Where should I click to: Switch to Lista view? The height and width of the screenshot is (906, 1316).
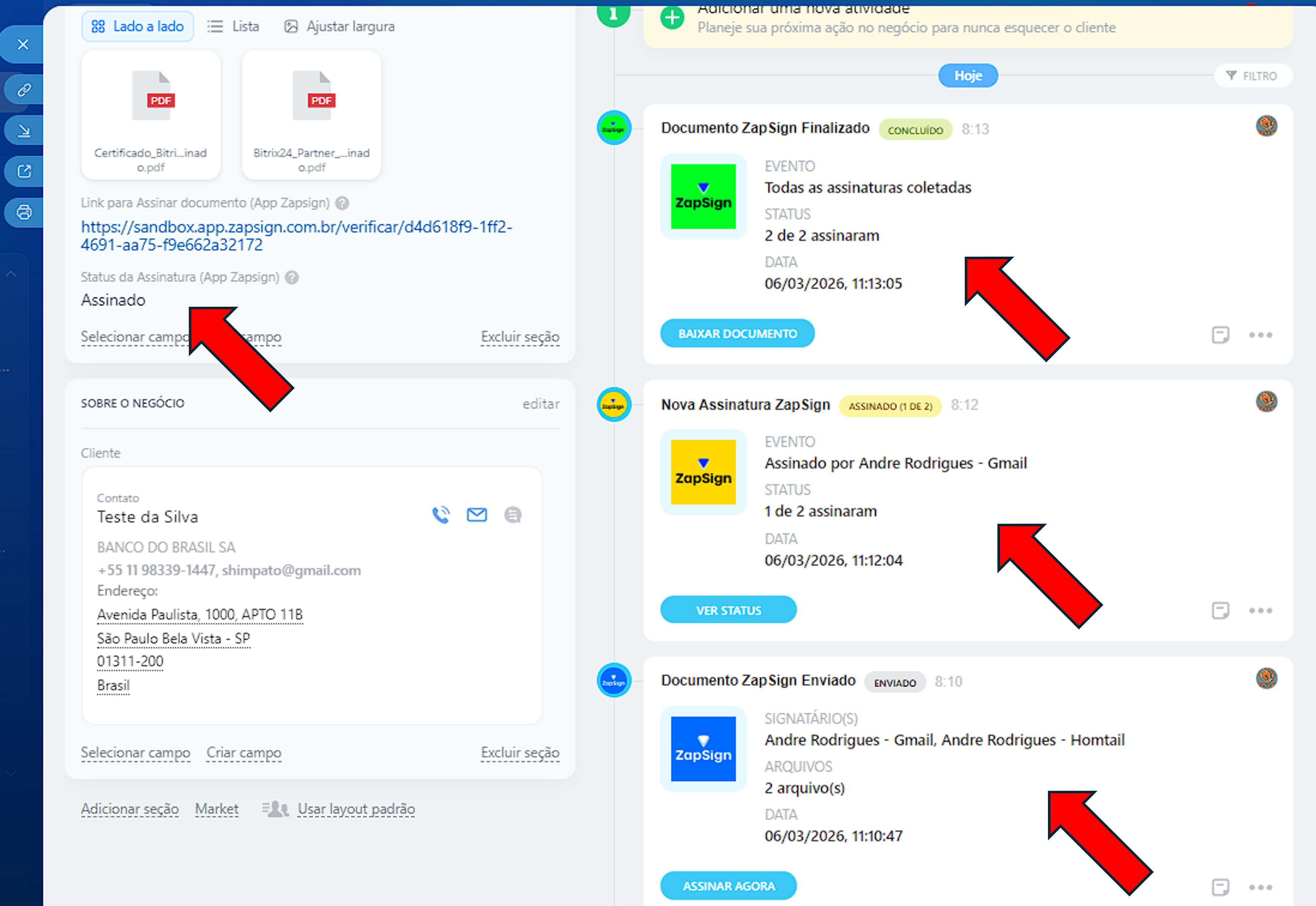click(233, 26)
